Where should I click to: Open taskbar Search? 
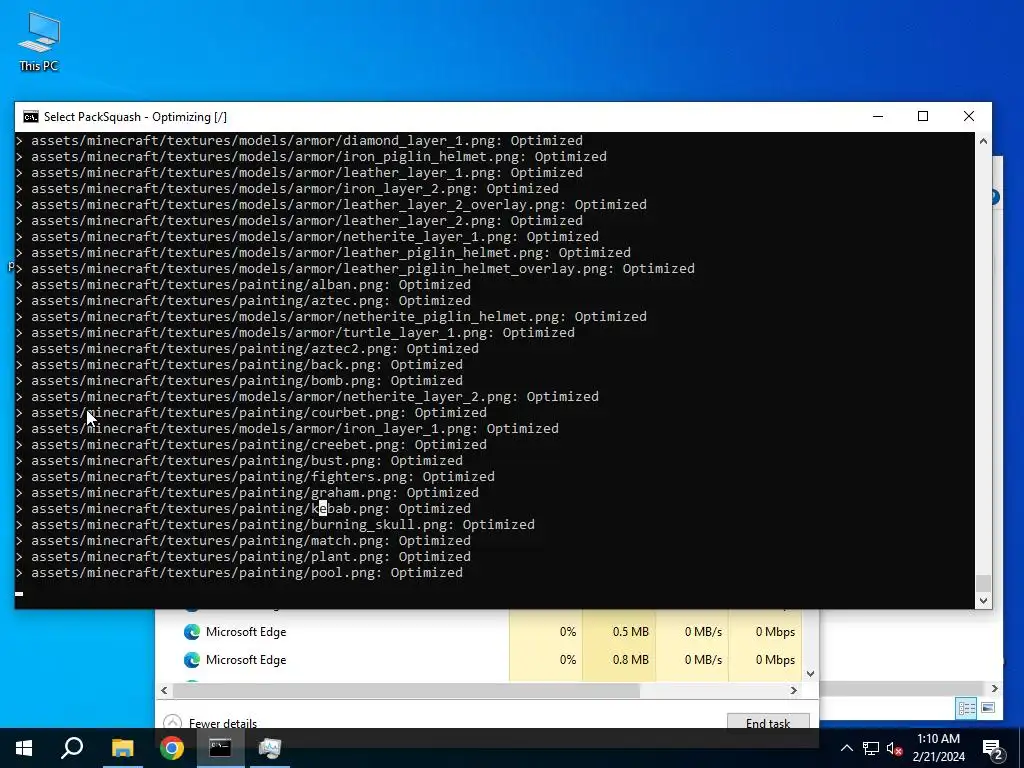pyautogui.click(x=72, y=748)
